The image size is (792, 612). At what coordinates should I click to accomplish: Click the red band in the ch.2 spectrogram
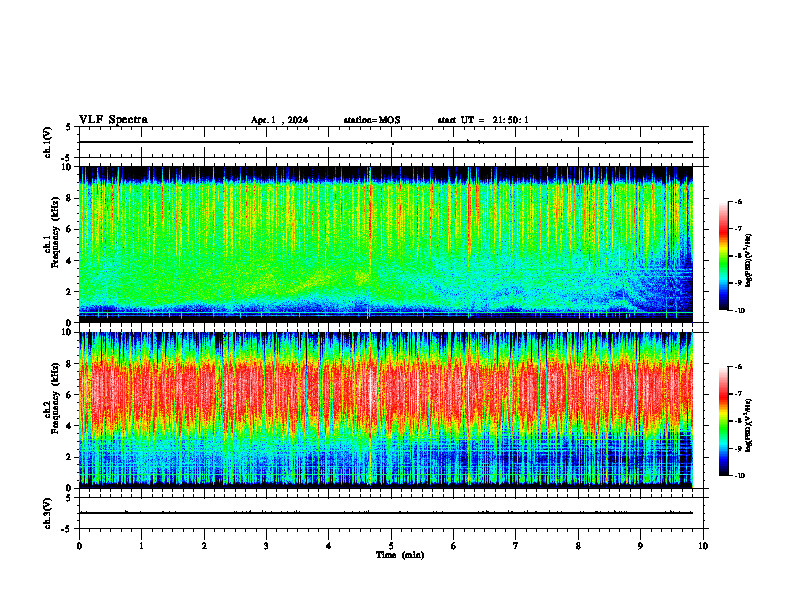coord(386,391)
